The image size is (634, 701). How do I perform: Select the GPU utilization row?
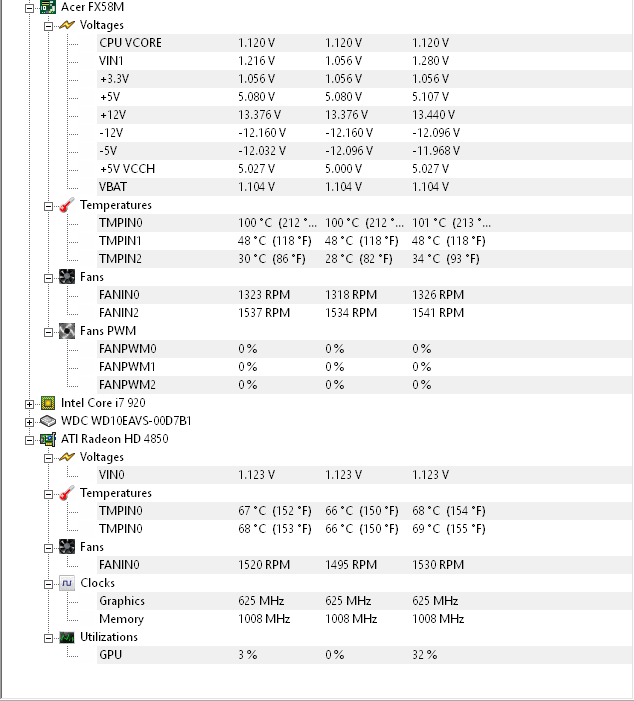[364, 655]
